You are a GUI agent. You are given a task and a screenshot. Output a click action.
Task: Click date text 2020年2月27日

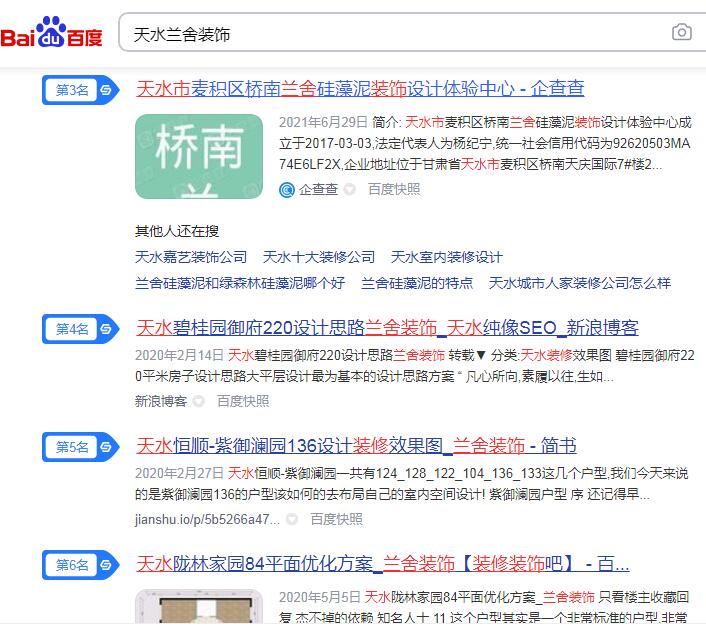(x=179, y=473)
